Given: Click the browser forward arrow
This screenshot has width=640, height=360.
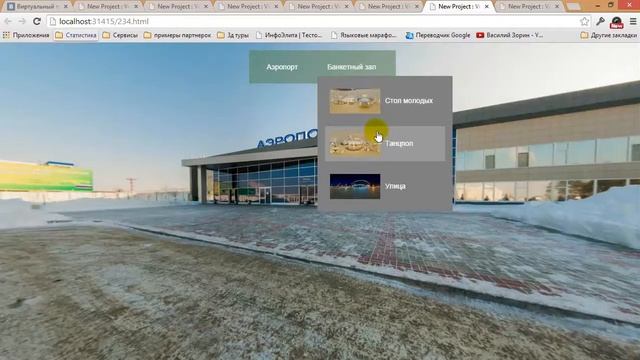Looking at the screenshot, I should [x=22, y=21].
